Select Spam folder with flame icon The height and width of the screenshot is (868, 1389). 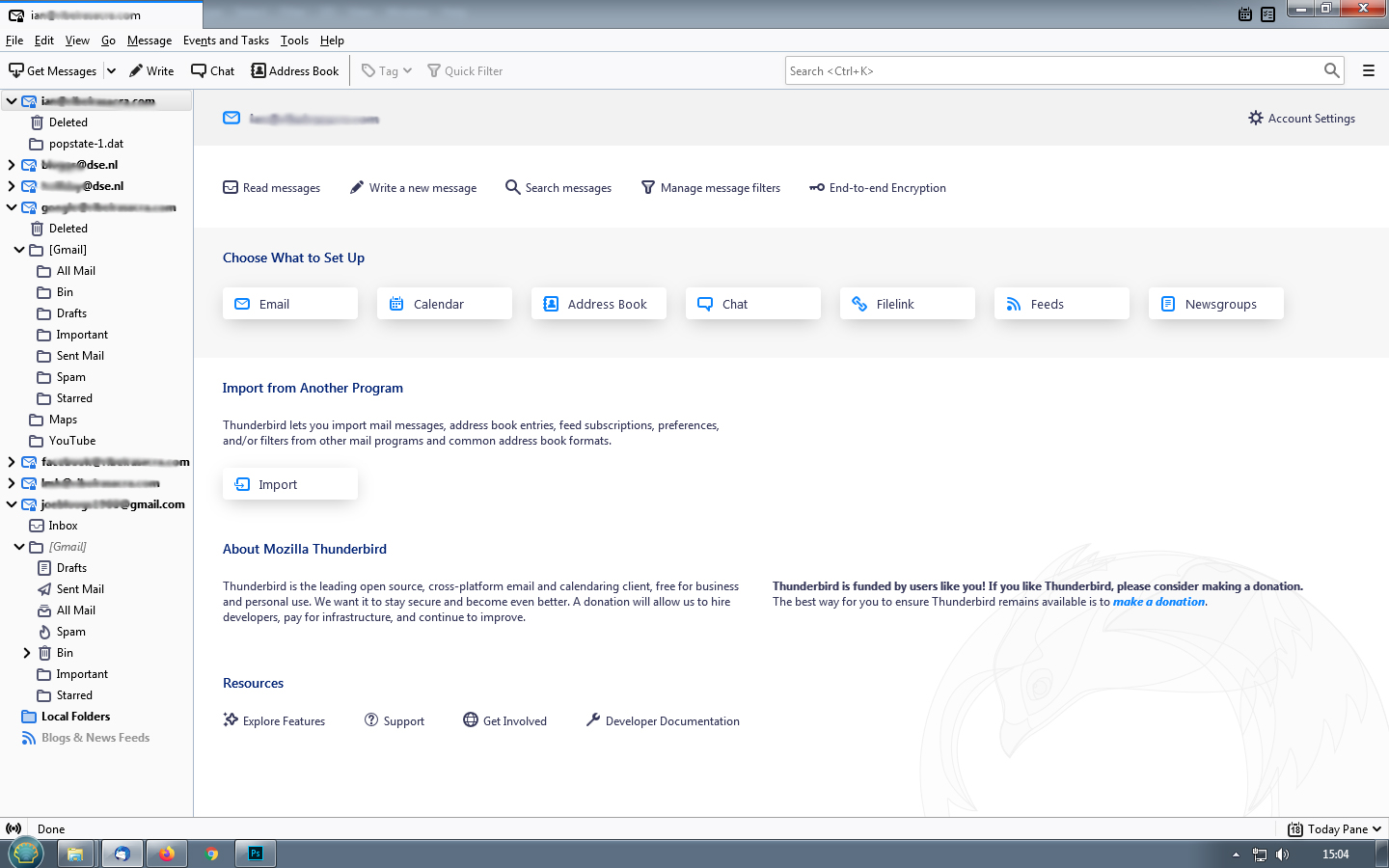click(x=70, y=632)
